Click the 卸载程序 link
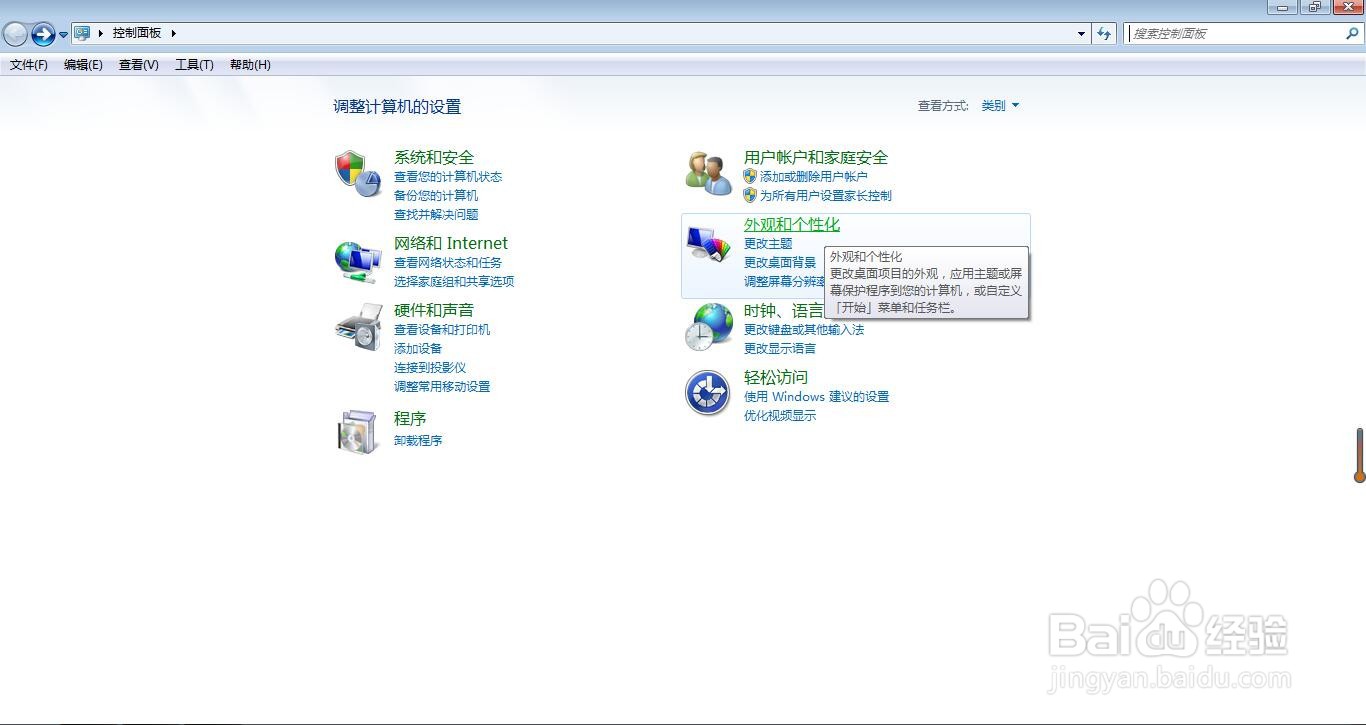The image size is (1366, 725). [417, 440]
